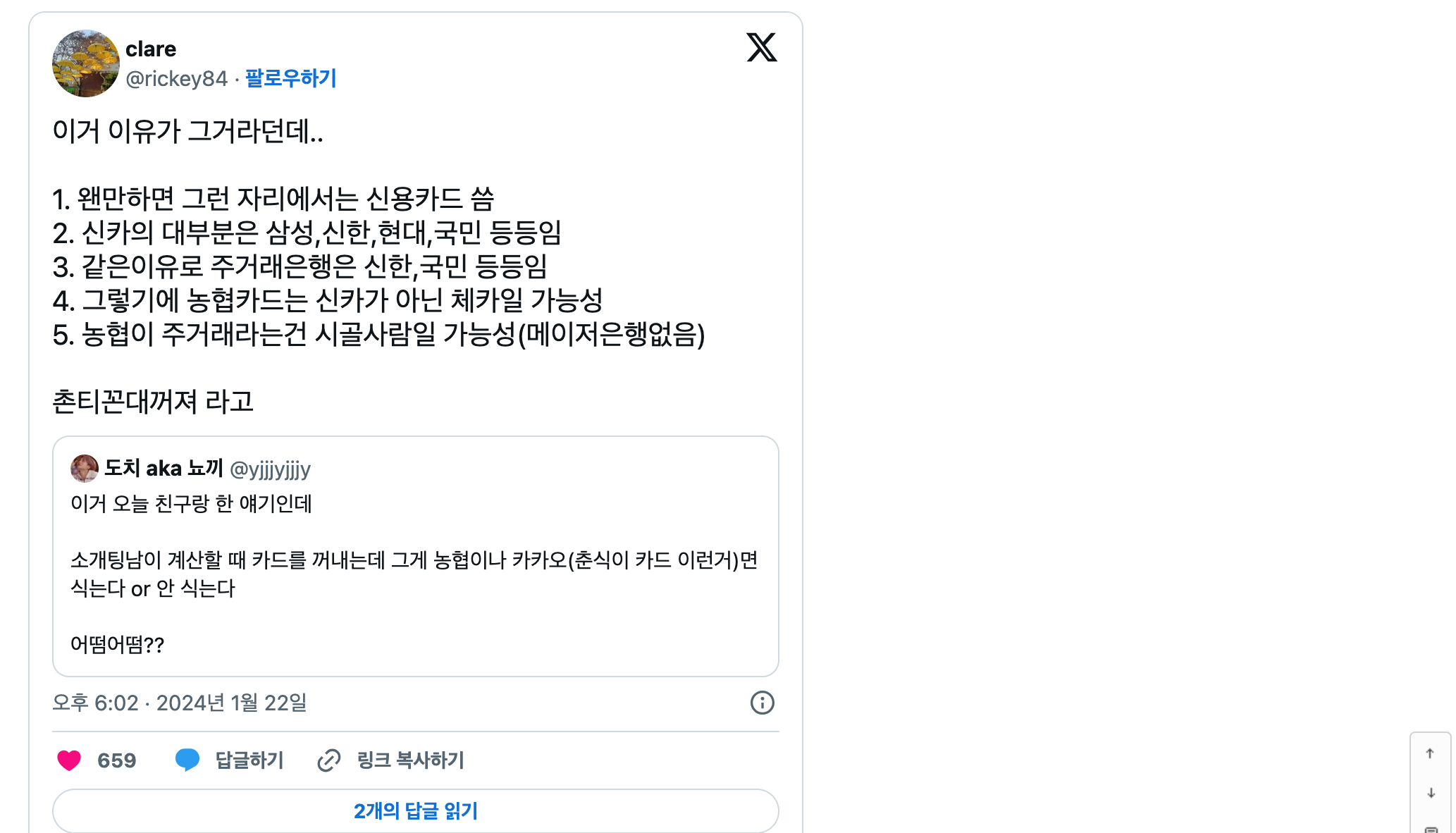Click the up arrow navigation icon
The image size is (1456, 833).
tap(1430, 753)
